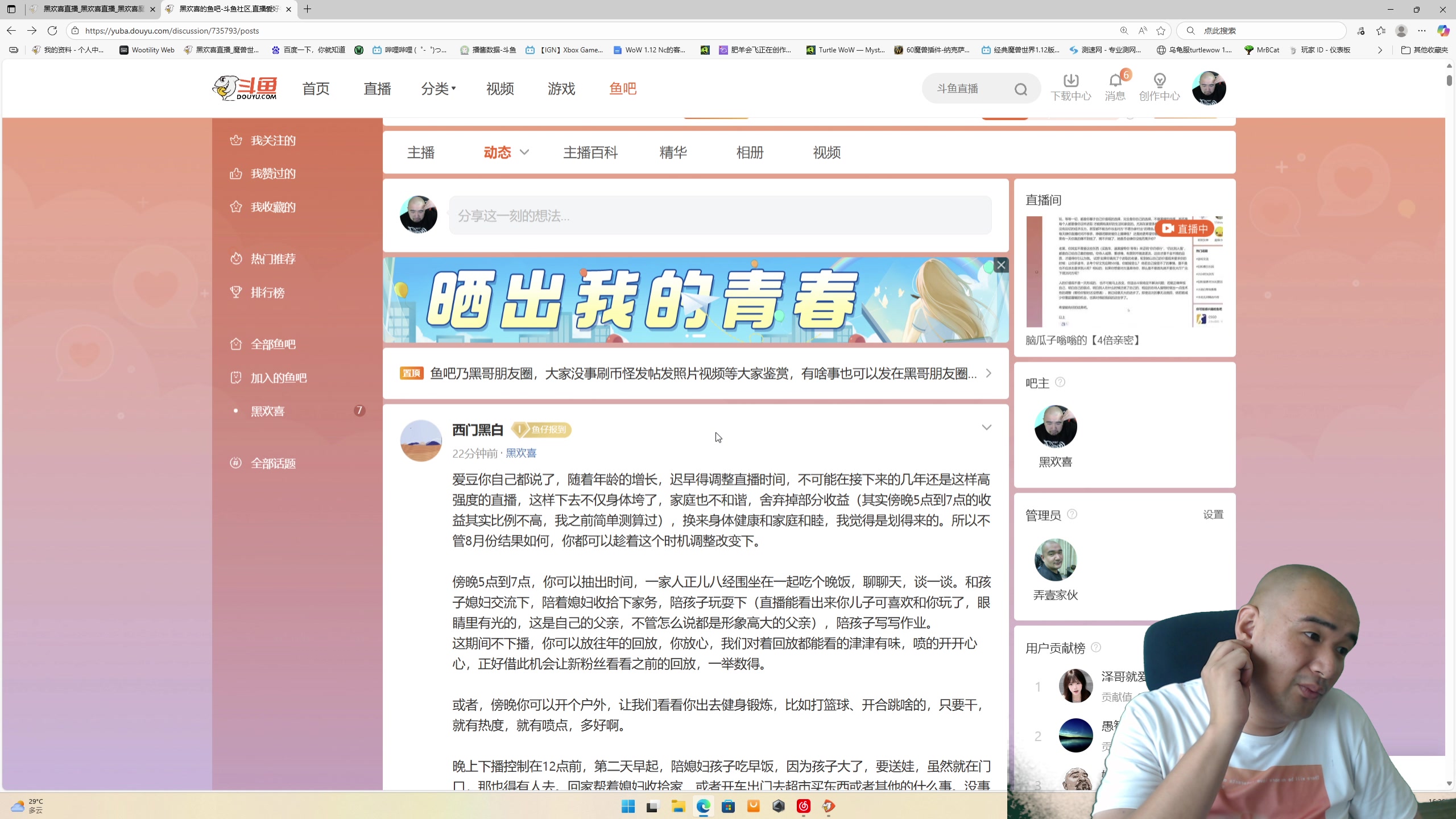Add page to favorites star icon
Viewport: 1456px width, 819px height.
coord(1161,31)
